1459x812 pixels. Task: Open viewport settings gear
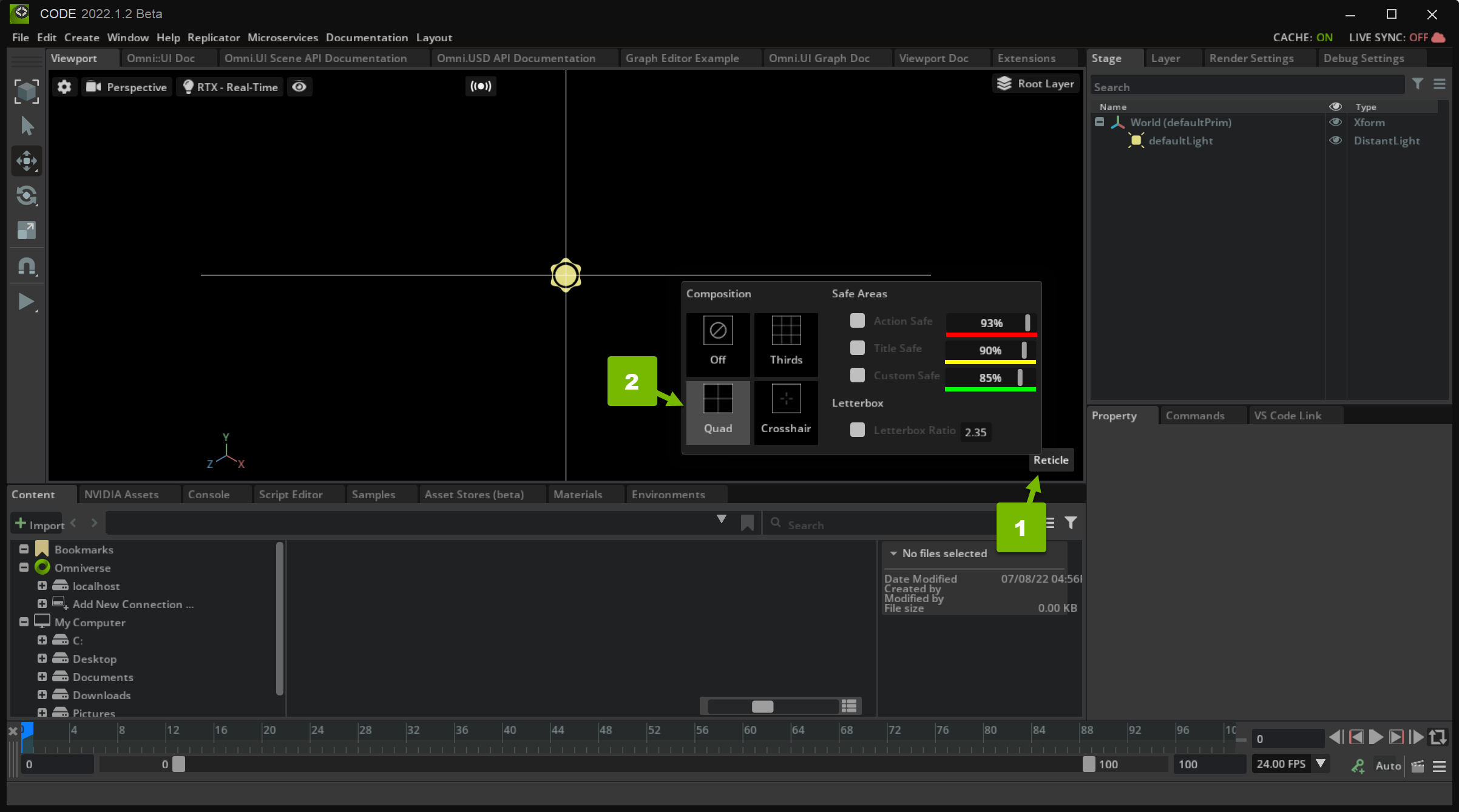coord(64,87)
